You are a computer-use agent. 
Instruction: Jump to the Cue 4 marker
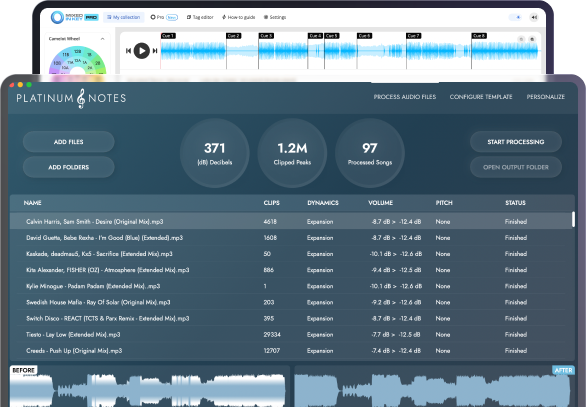[x=315, y=36]
